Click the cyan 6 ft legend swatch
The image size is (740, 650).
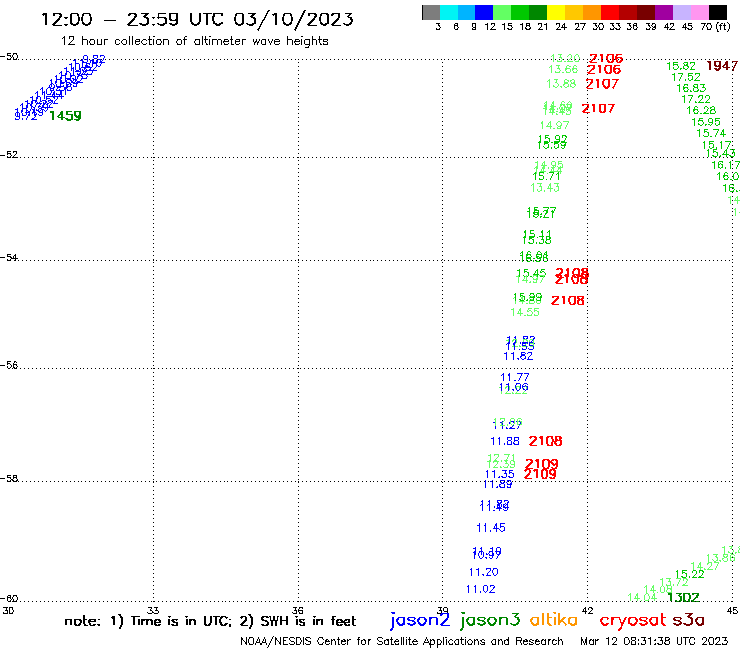click(x=449, y=12)
